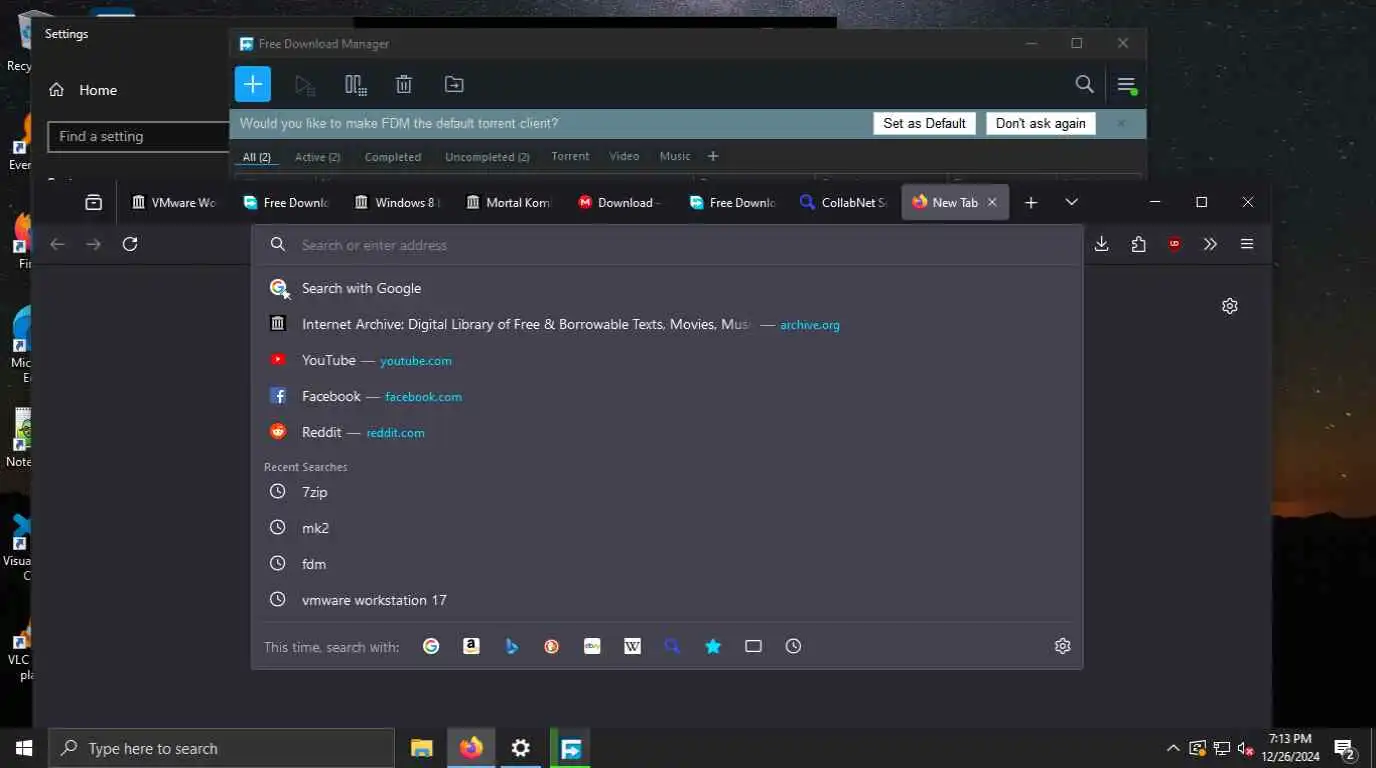The image size is (1376, 768).
Task: Click FDM delete trash icon
Action: [x=404, y=85]
